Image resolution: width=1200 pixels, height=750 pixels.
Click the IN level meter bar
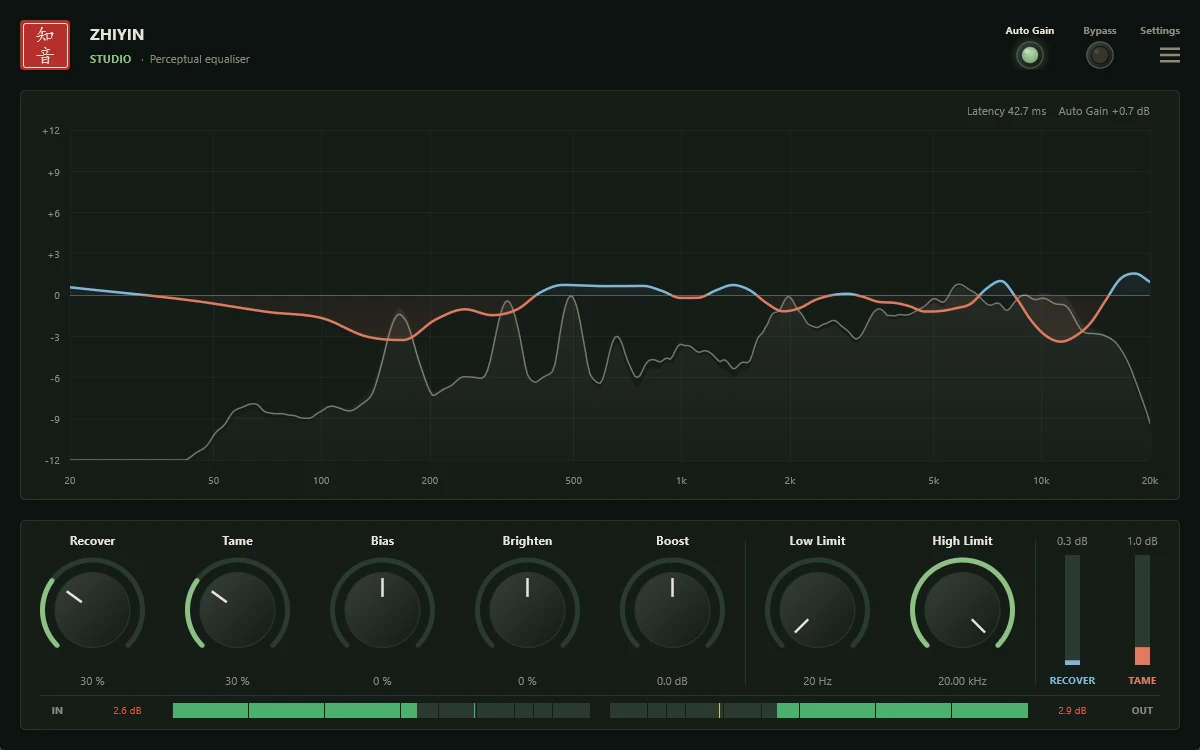pyautogui.click(x=381, y=710)
